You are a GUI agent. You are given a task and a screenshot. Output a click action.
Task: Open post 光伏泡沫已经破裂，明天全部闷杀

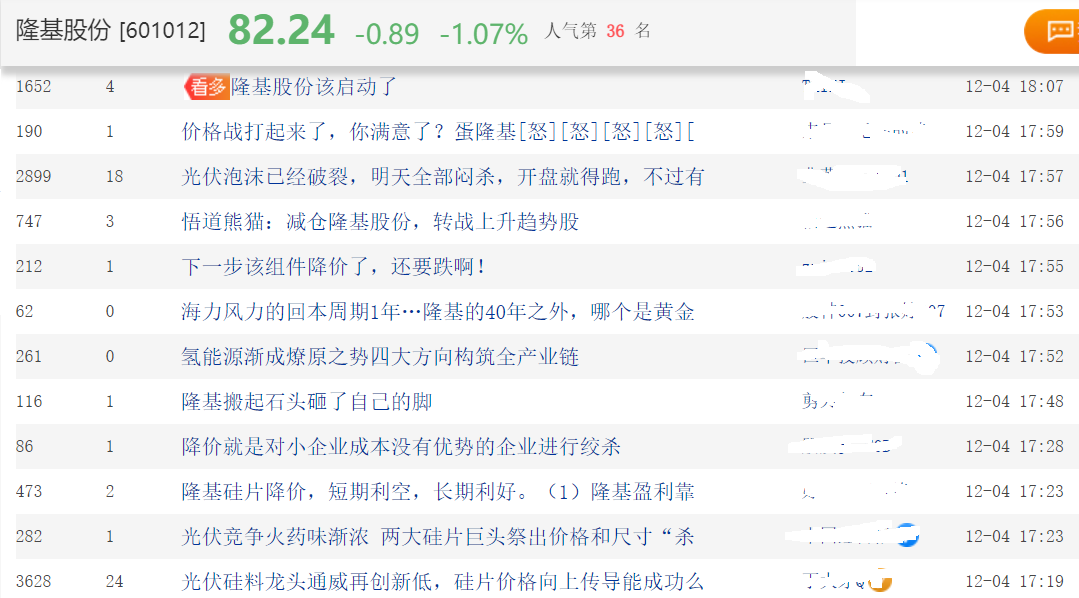point(442,177)
